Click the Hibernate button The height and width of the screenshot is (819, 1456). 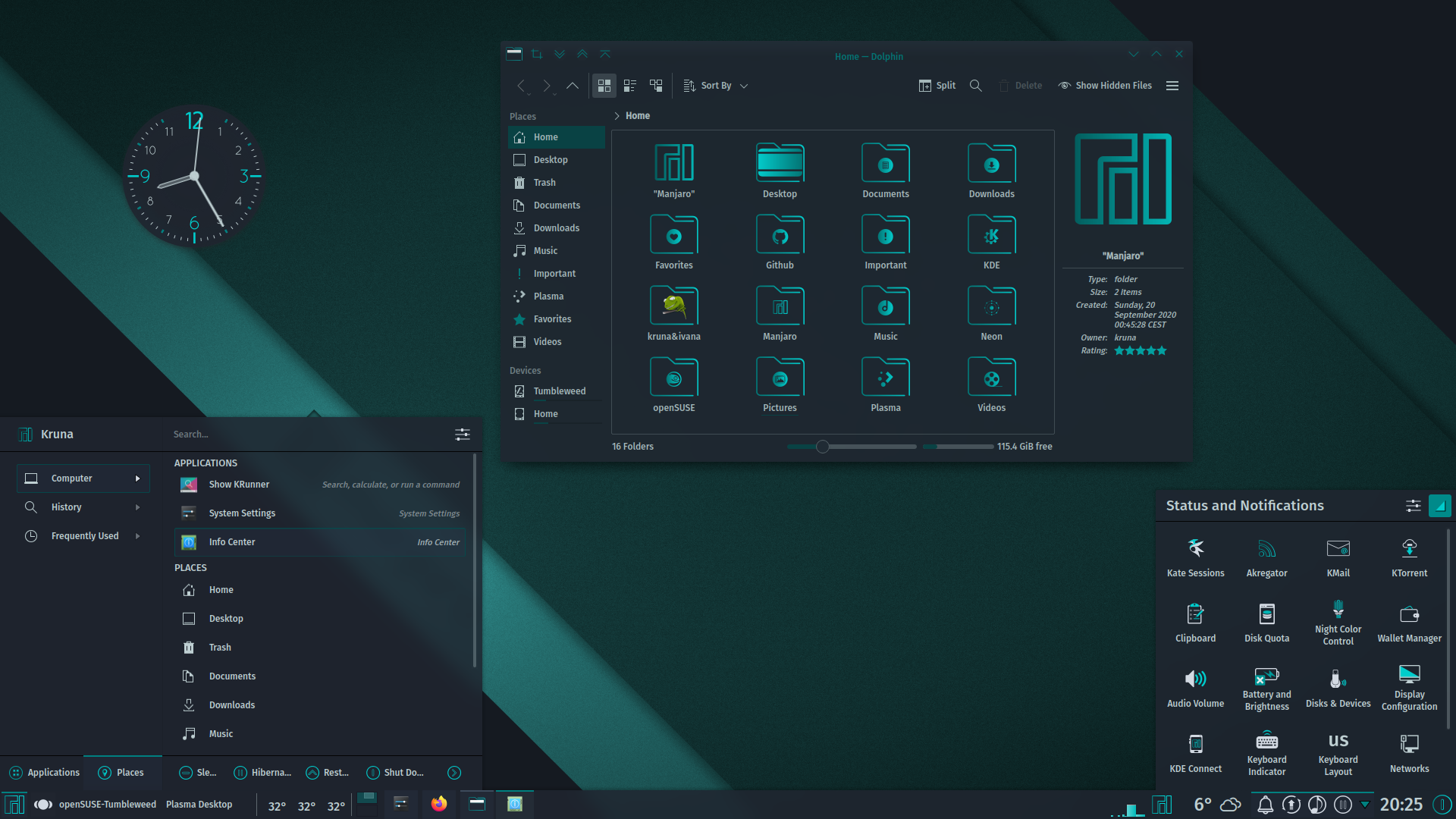click(x=262, y=773)
